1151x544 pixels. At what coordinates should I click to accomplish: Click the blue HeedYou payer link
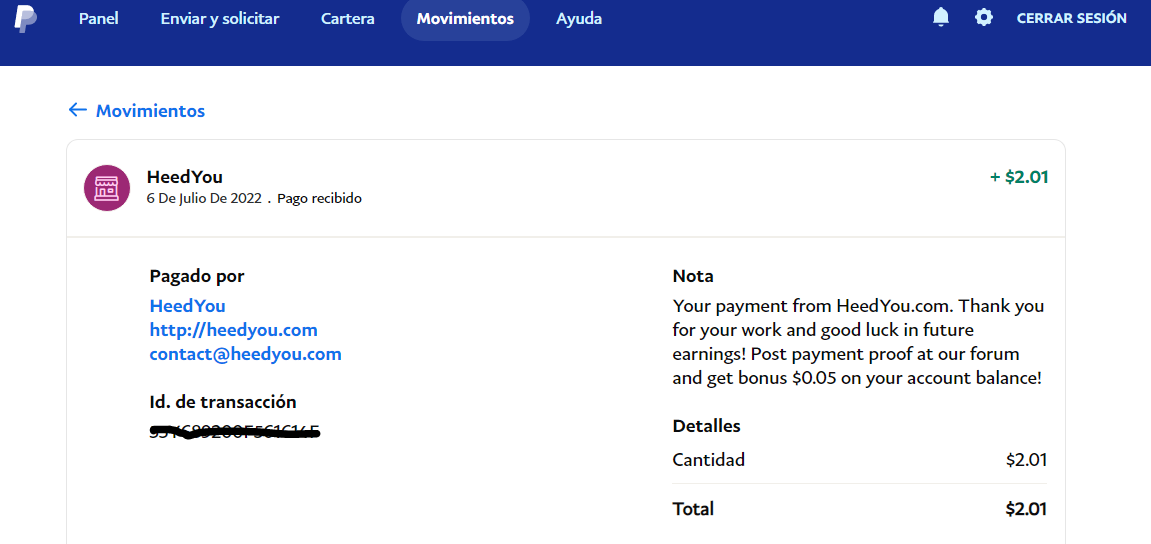tap(187, 305)
